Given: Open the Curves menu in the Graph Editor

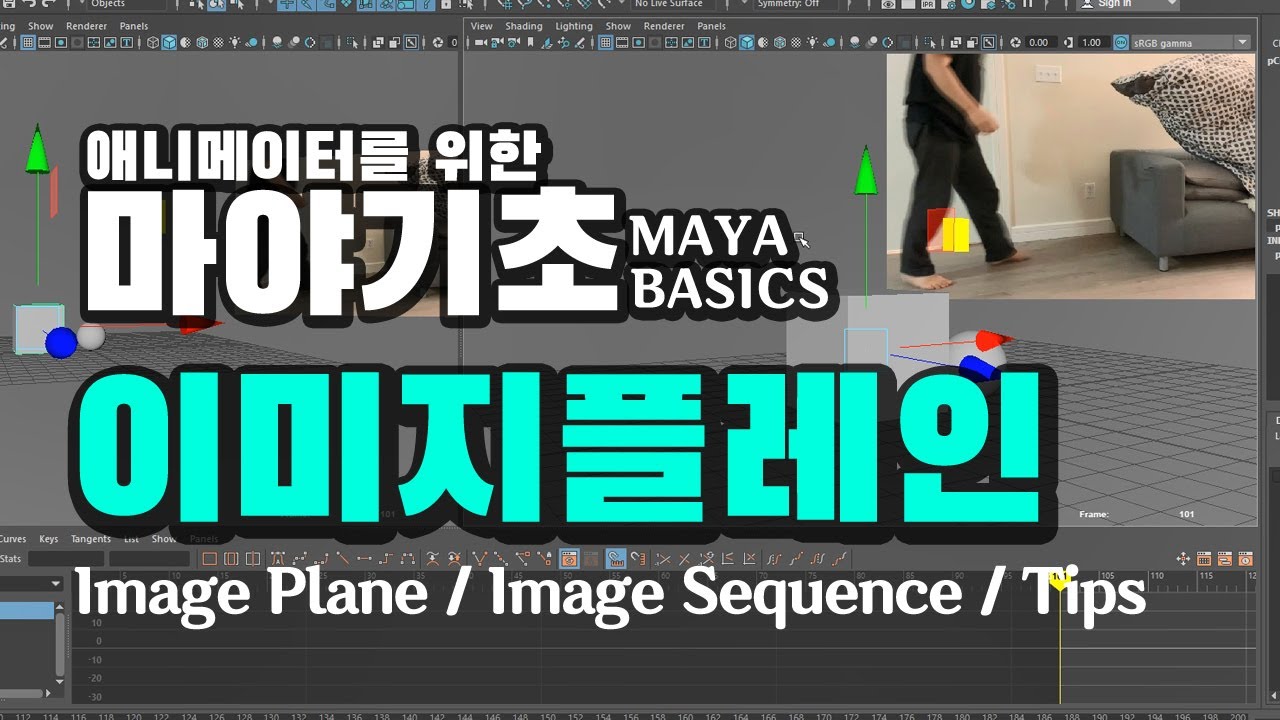Looking at the screenshot, I should [x=13, y=539].
